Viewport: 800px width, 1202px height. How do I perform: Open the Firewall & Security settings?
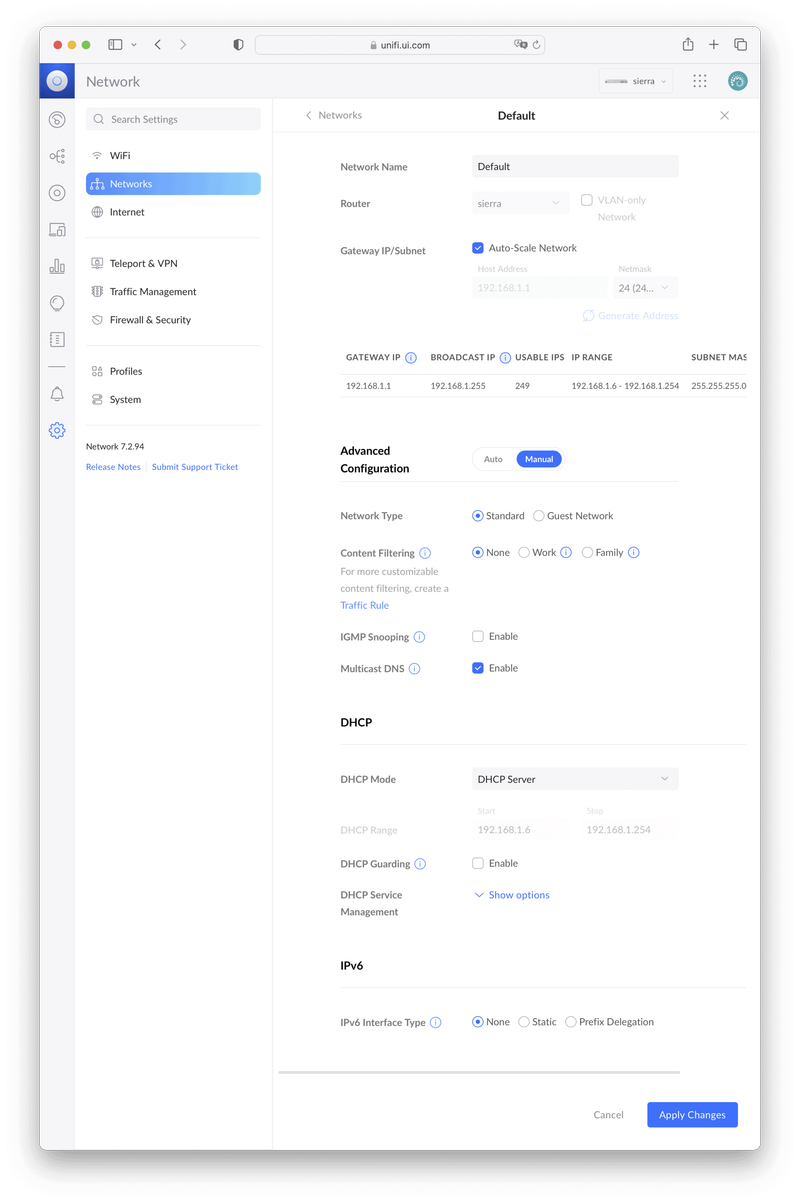[x=150, y=320]
